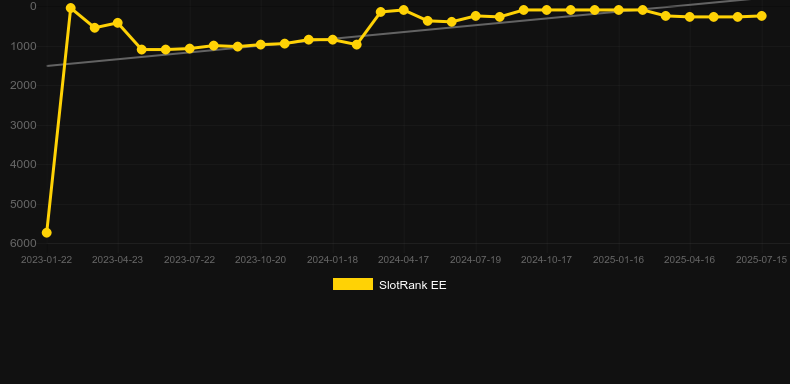Select the data point above date 2024-07-19
The width and height of the screenshot is (790, 384).
coord(476,16)
